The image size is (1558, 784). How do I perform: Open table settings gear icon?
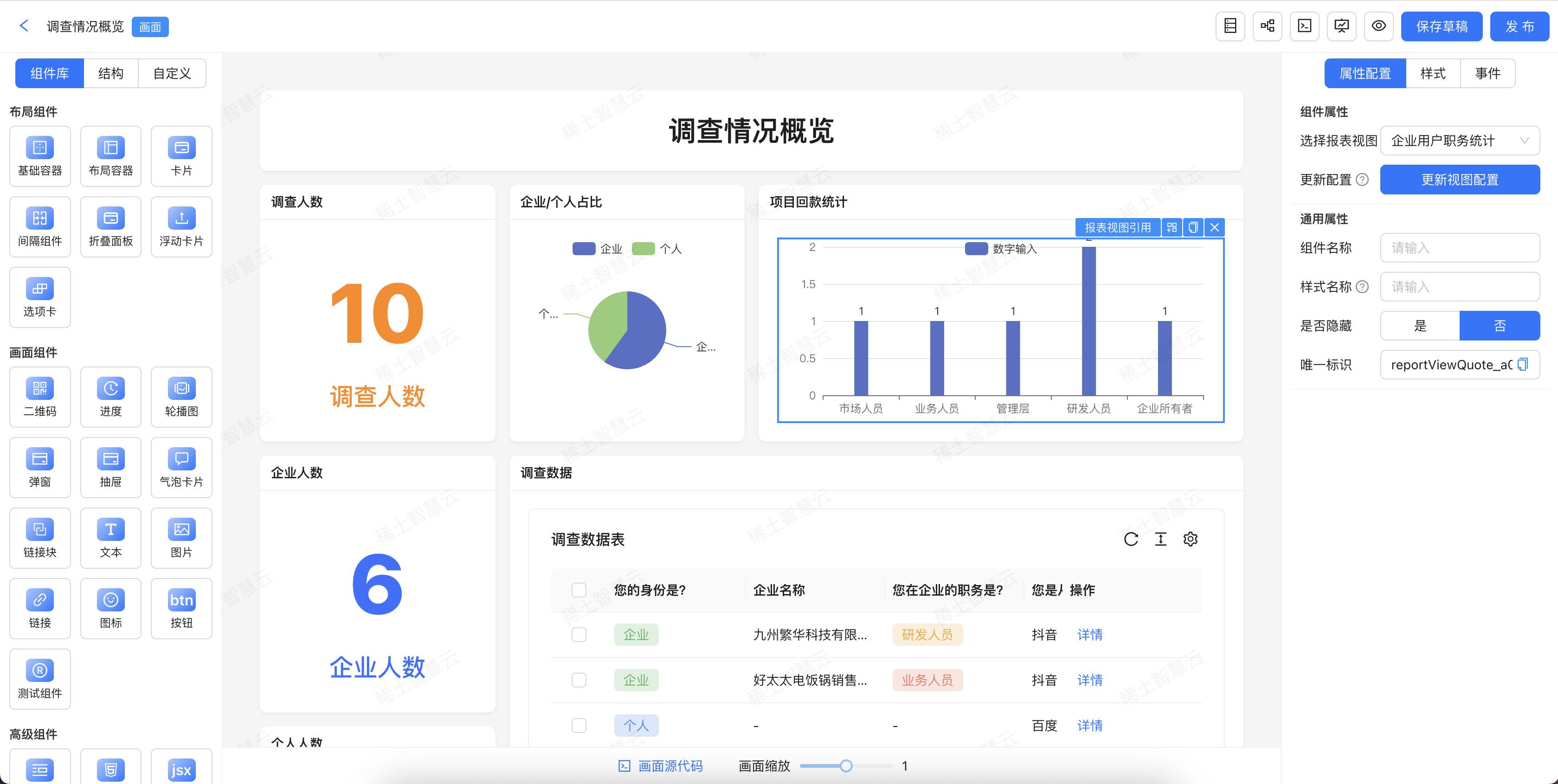pos(1190,539)
